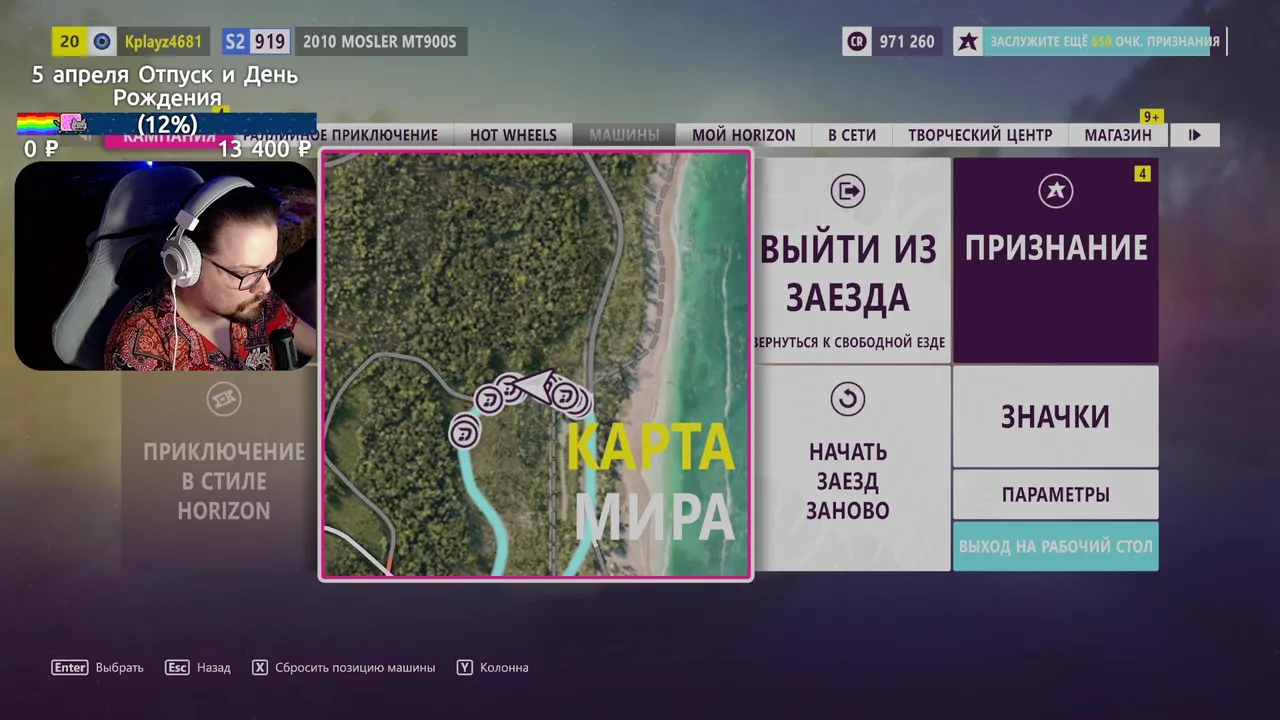1280x720 pixels.
Task: Click X Сбросить позицию машины hint
Action: pyautogui.click(x=343, y=667)
